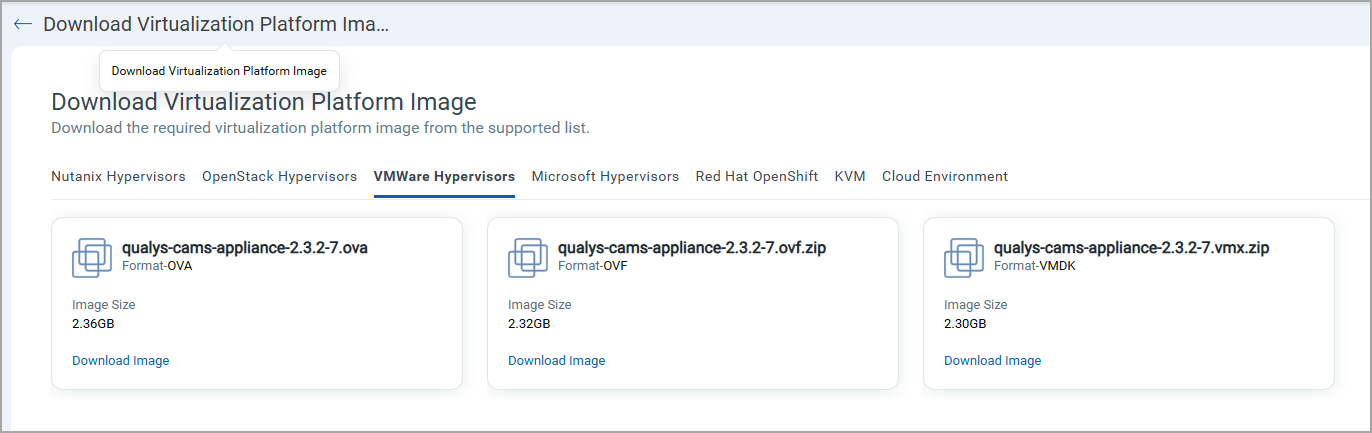Switch to the Red Hat OpenShift tab
This screenshot has height=433, width=1372.
757,176
